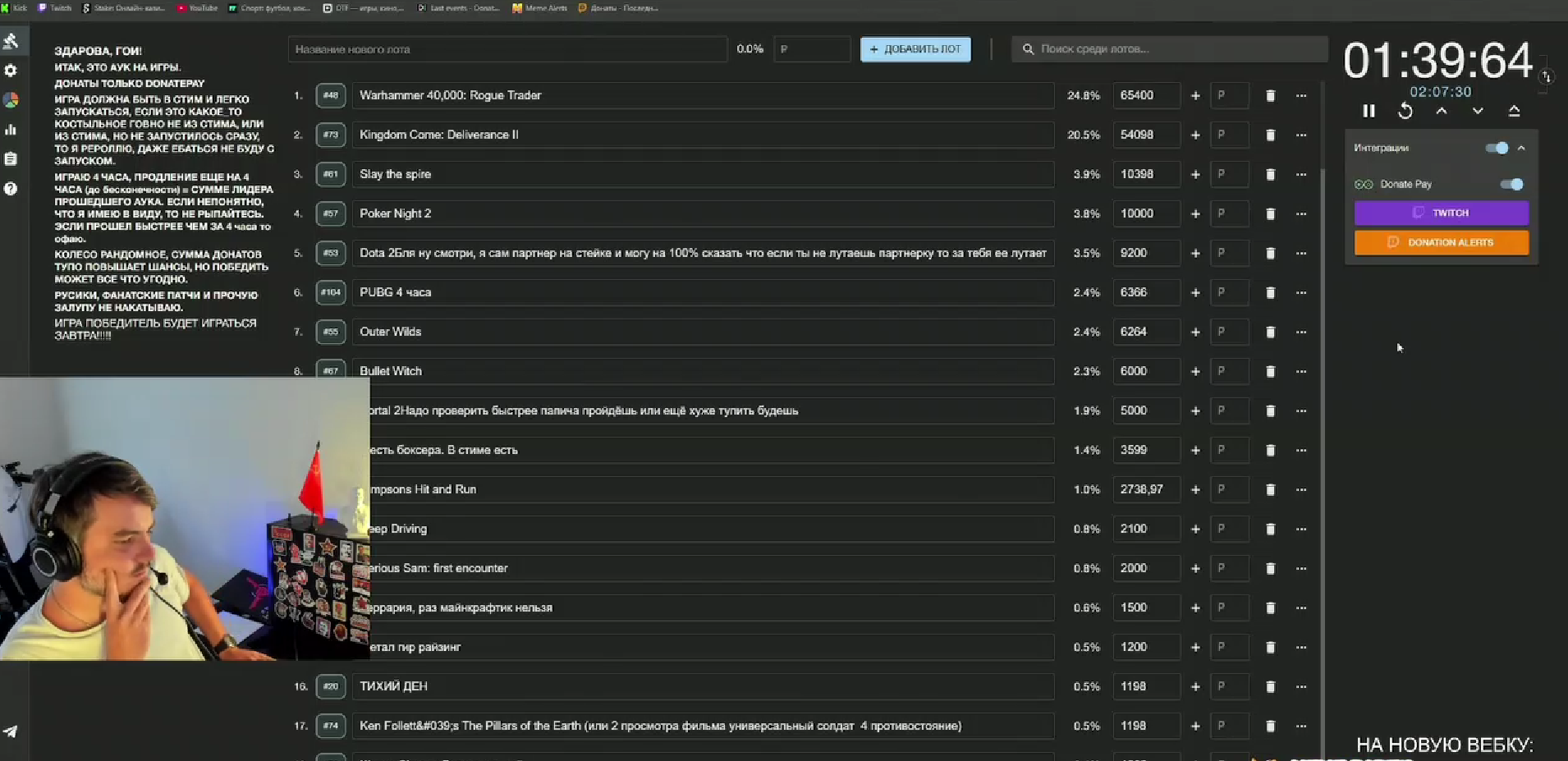Image resolution: width=1568 pixels, height=761 pixels.
Task: Click the double-up arrow timer button
Action: point(1515,111)
